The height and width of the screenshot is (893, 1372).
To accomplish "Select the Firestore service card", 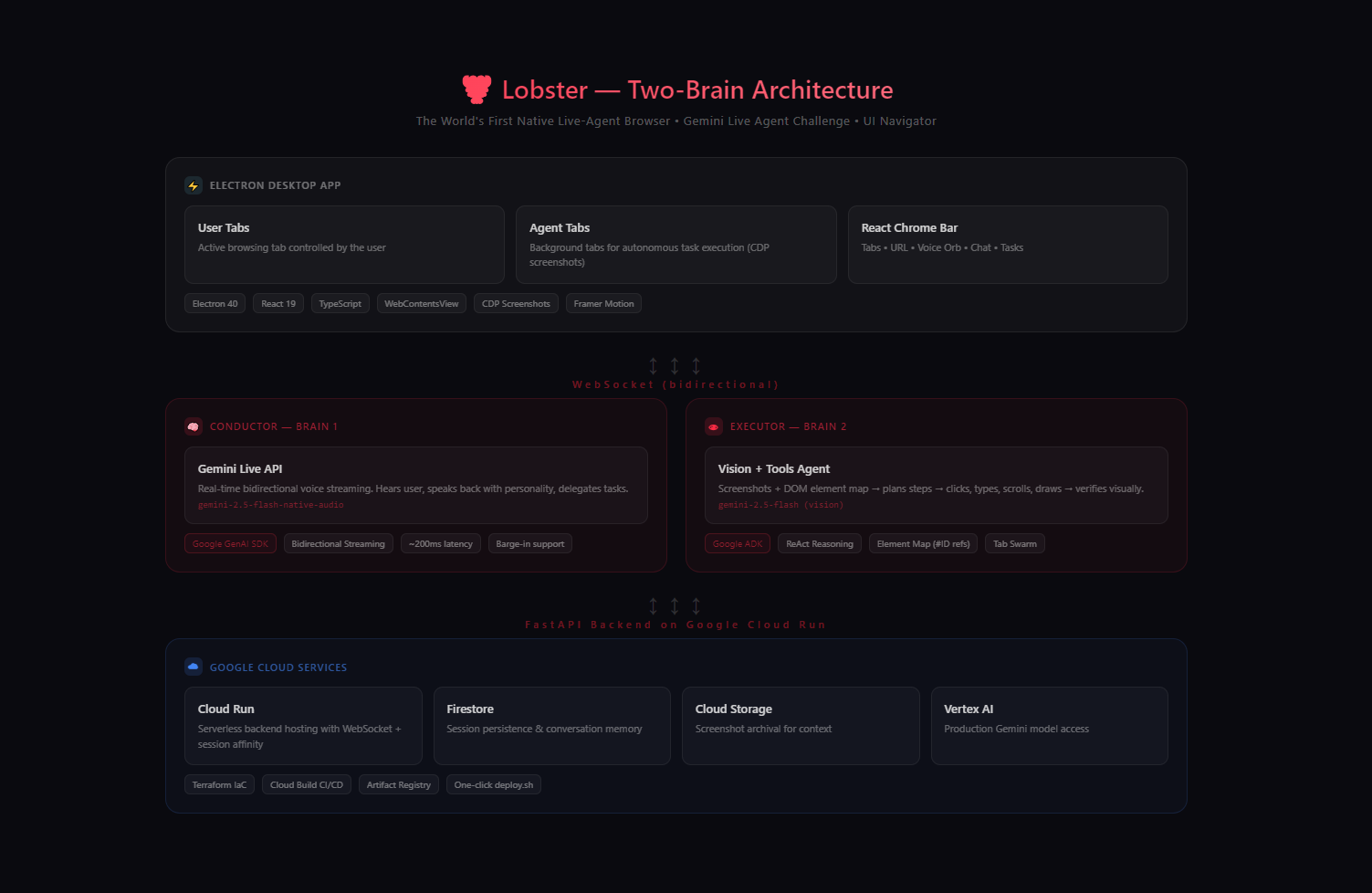I will pos(552,726).
